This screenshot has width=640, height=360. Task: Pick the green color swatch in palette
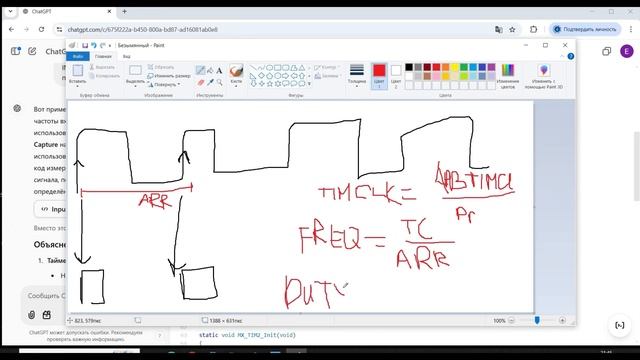click(x=464, y=67)
